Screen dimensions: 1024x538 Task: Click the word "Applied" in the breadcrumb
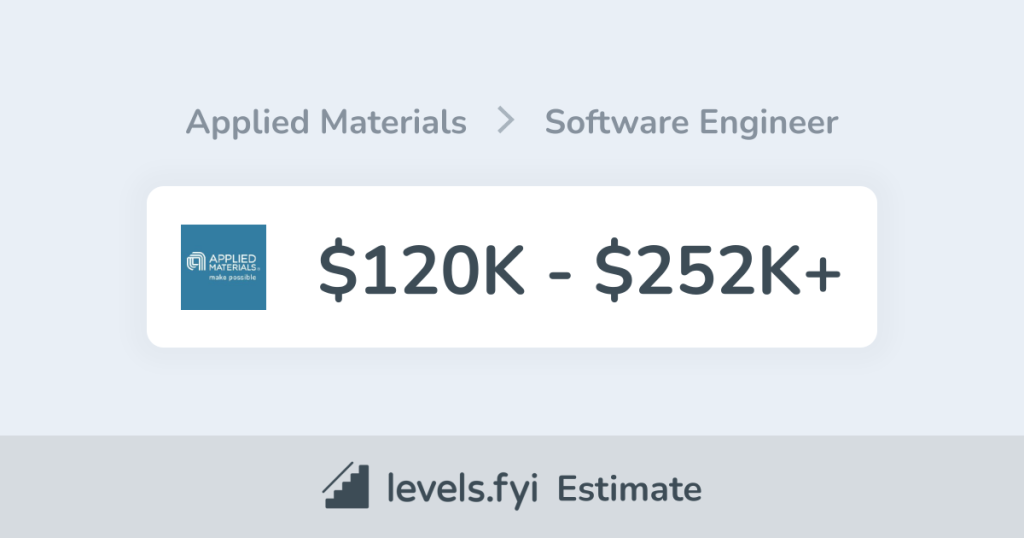click(x=248, y=122)
